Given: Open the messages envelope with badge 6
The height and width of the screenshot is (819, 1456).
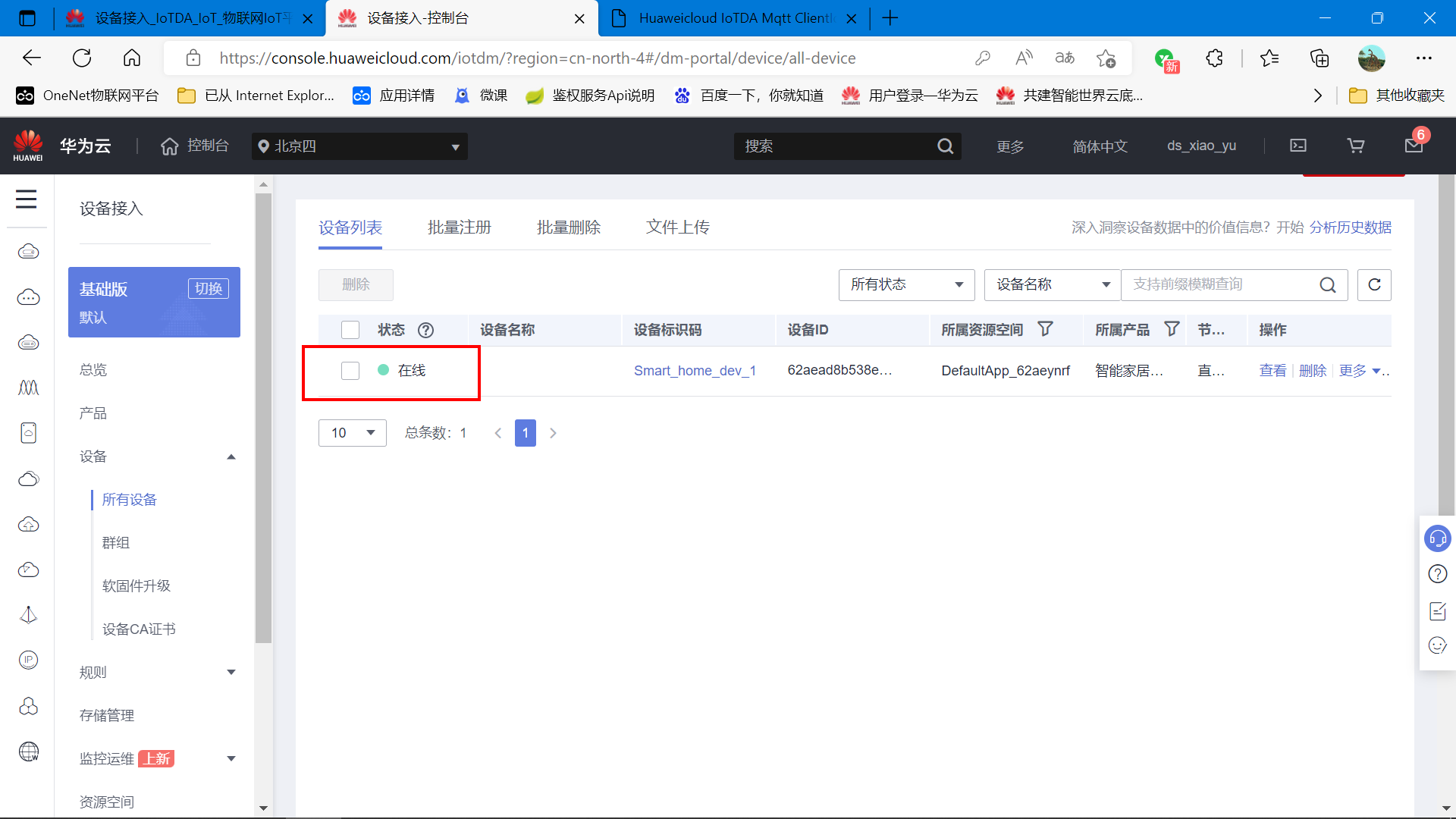Looking at the screenshot, I should pos(1414,145).
